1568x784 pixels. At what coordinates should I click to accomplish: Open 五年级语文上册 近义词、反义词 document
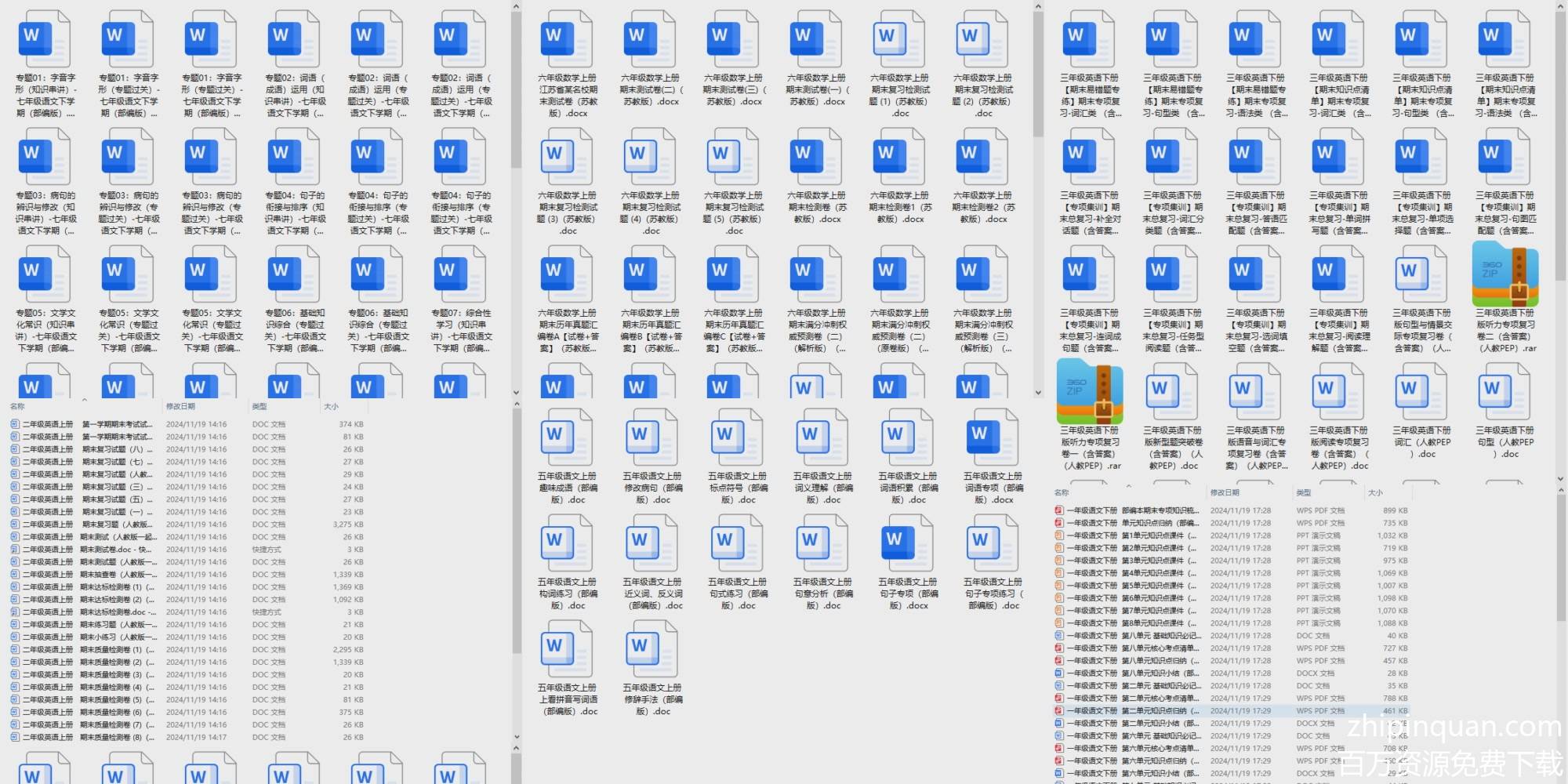(x=652, y=545)
